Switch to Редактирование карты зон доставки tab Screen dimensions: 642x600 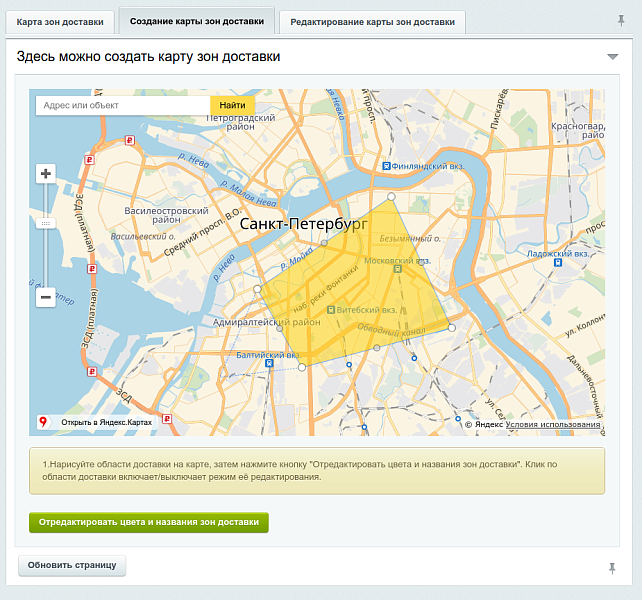[x=371, y=21]
